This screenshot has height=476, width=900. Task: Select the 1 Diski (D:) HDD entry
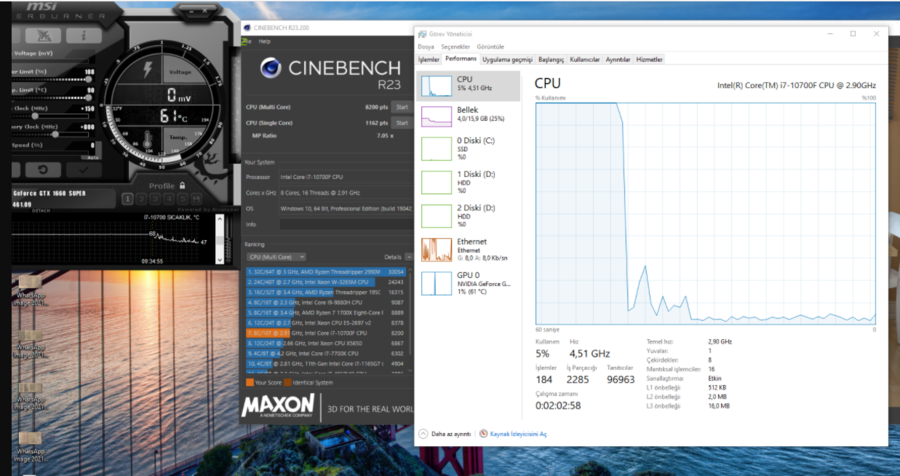(x=468, y=183)
